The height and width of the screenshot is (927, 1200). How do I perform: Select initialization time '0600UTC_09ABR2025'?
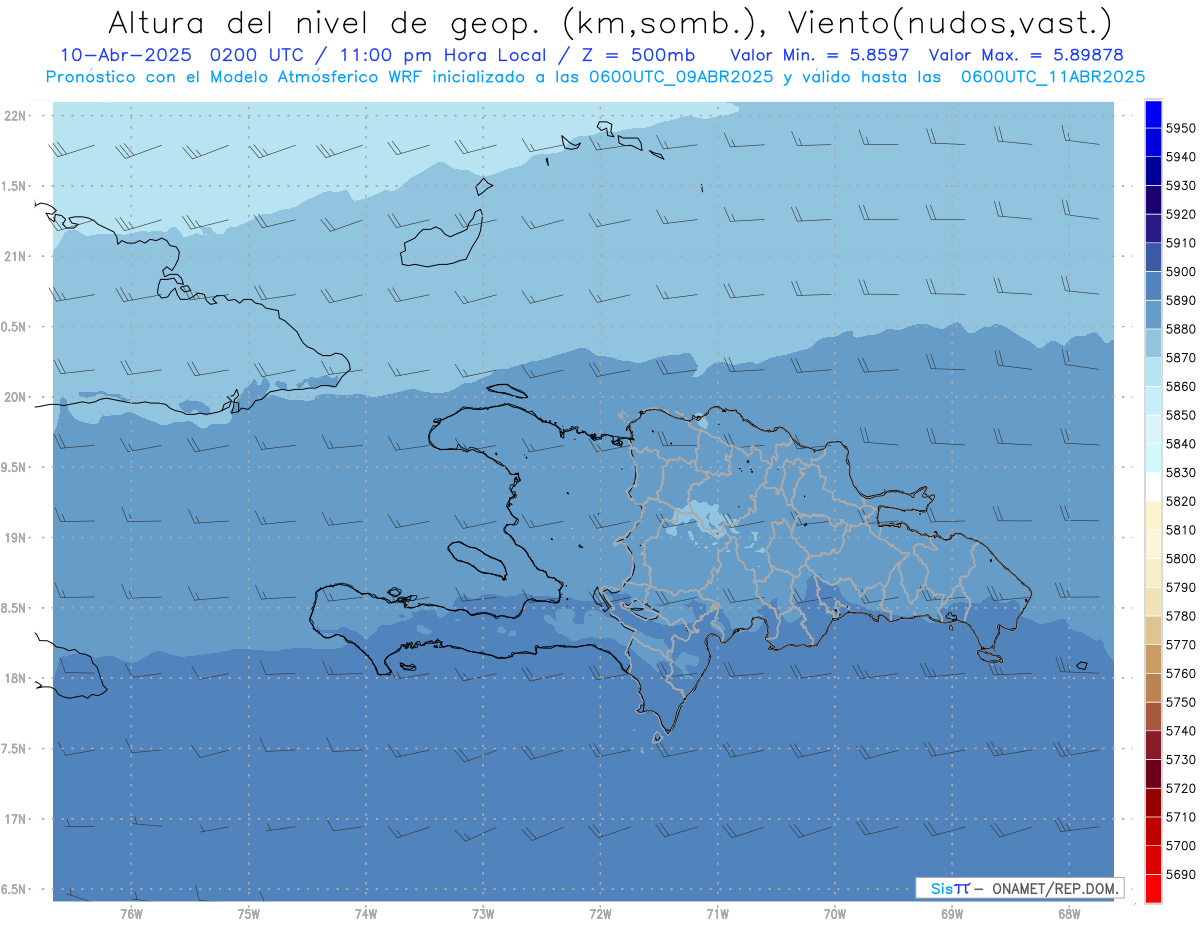coord(680,77)
